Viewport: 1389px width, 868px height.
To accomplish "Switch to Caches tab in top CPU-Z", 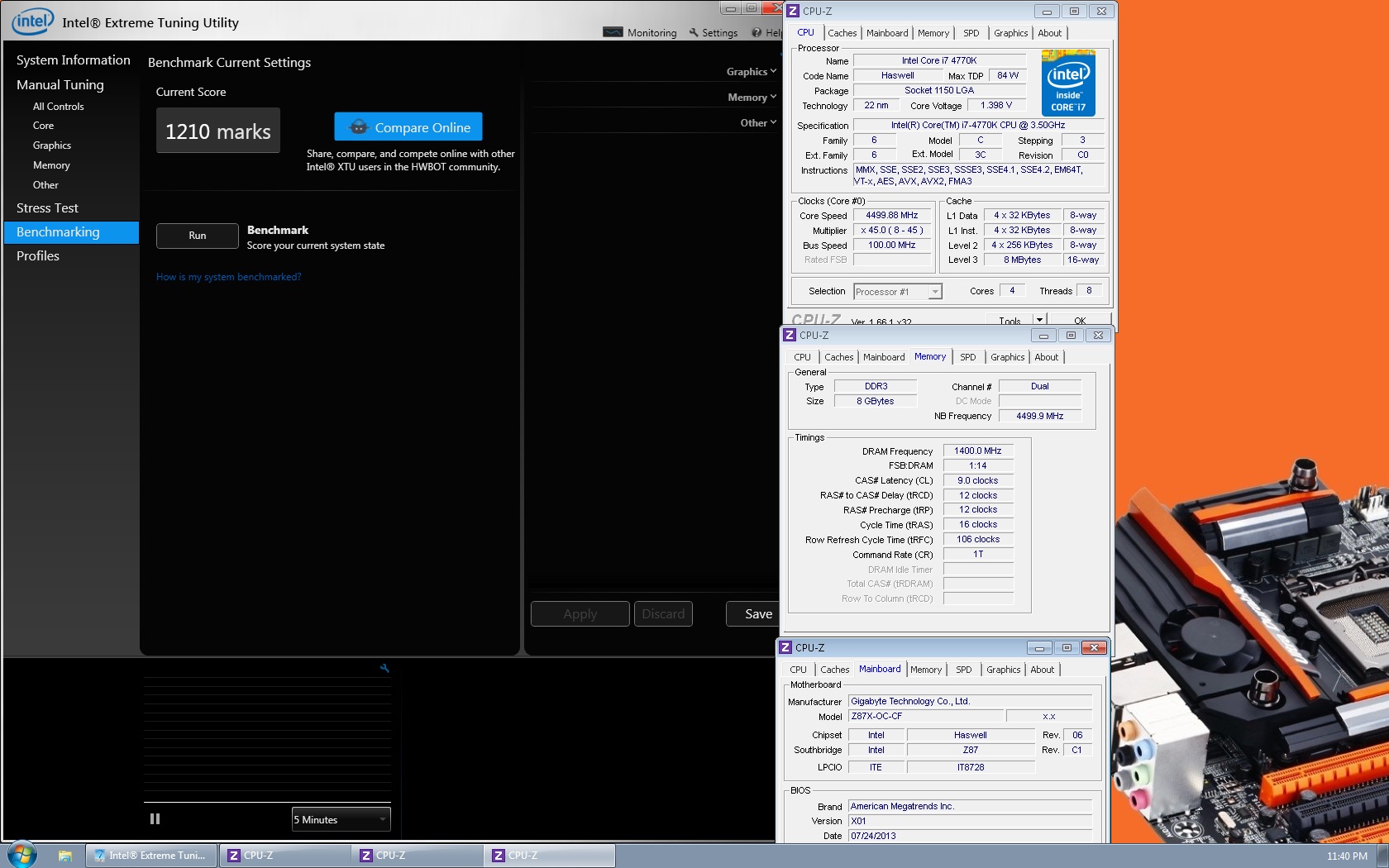I will tap(842, 33).
